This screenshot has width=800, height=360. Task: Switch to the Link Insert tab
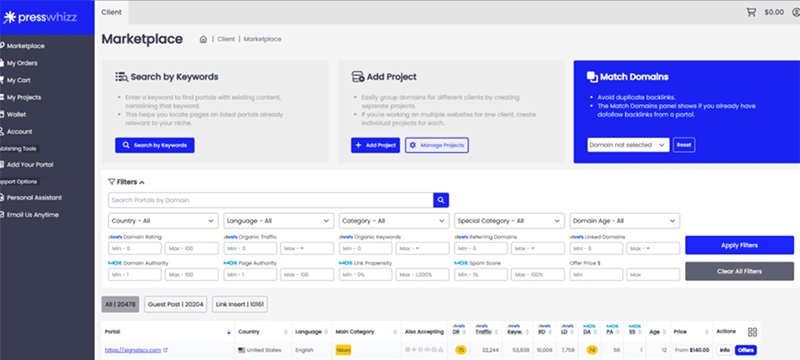point(240,304)
